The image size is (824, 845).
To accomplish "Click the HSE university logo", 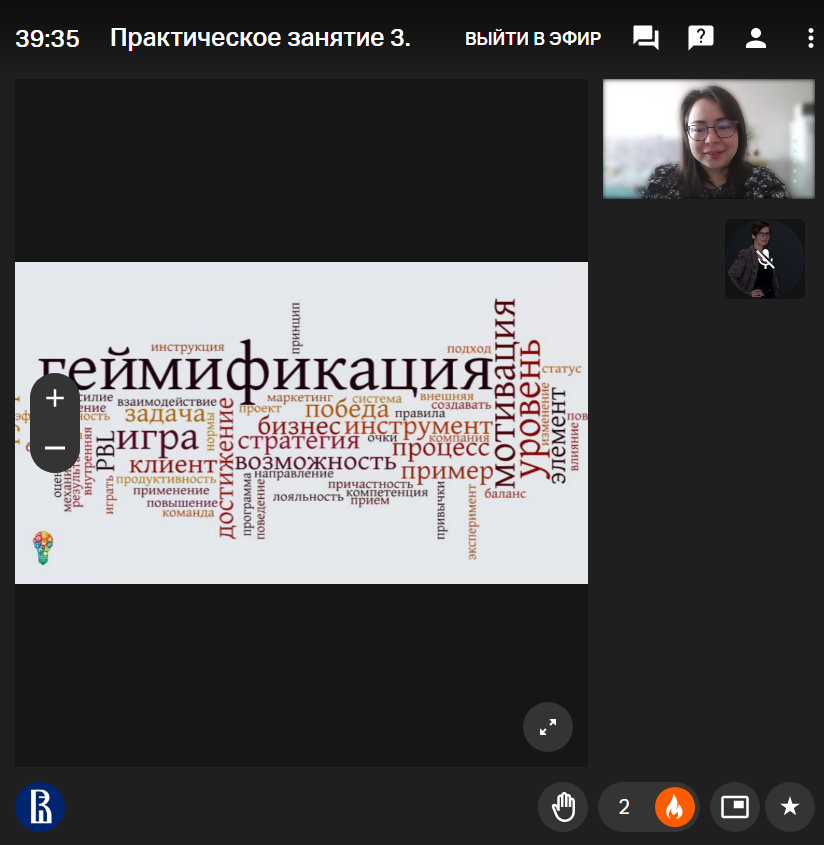I will click(x=40, y=806).
